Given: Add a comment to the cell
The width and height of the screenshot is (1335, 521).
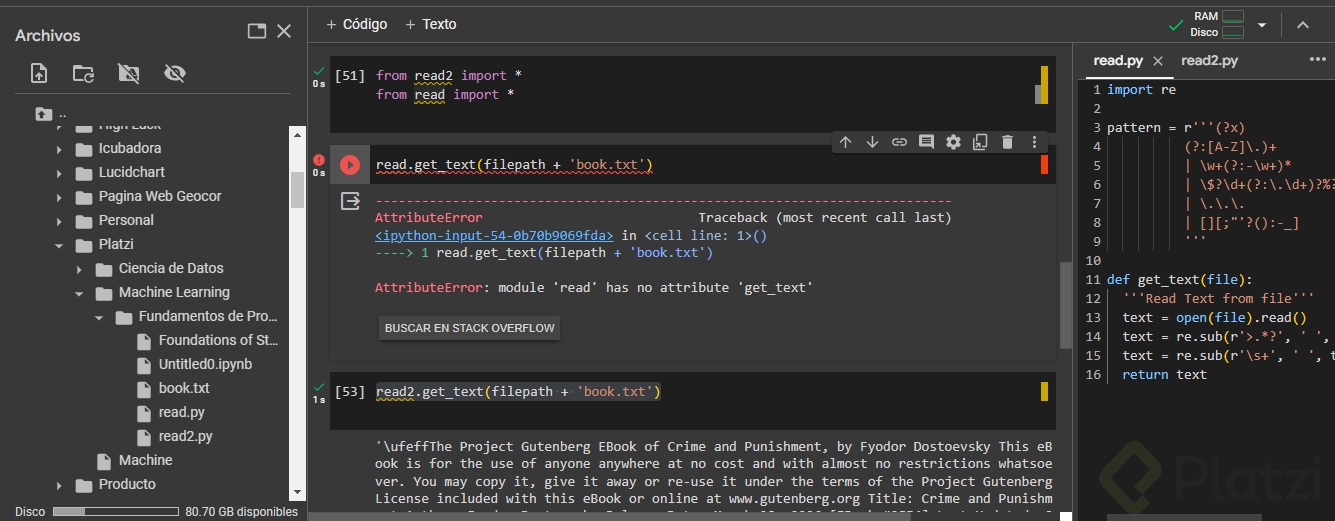Looking at the screenshot, I should coord(926,142).
